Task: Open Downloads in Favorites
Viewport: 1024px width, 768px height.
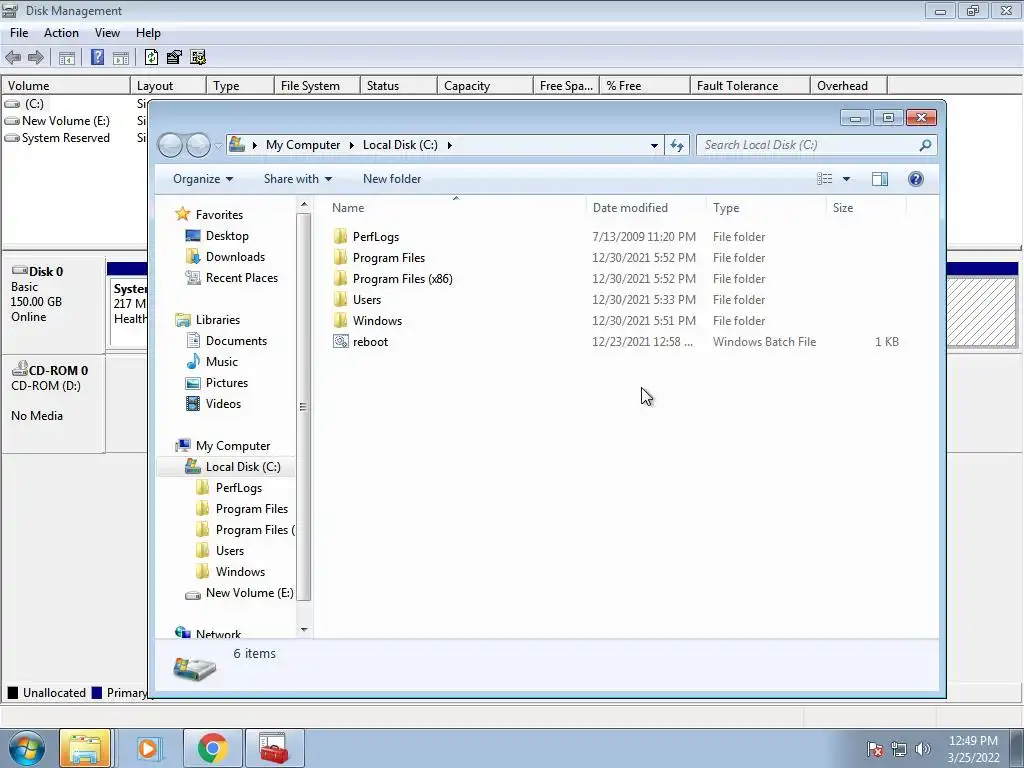Action: (x=235, y=257)
